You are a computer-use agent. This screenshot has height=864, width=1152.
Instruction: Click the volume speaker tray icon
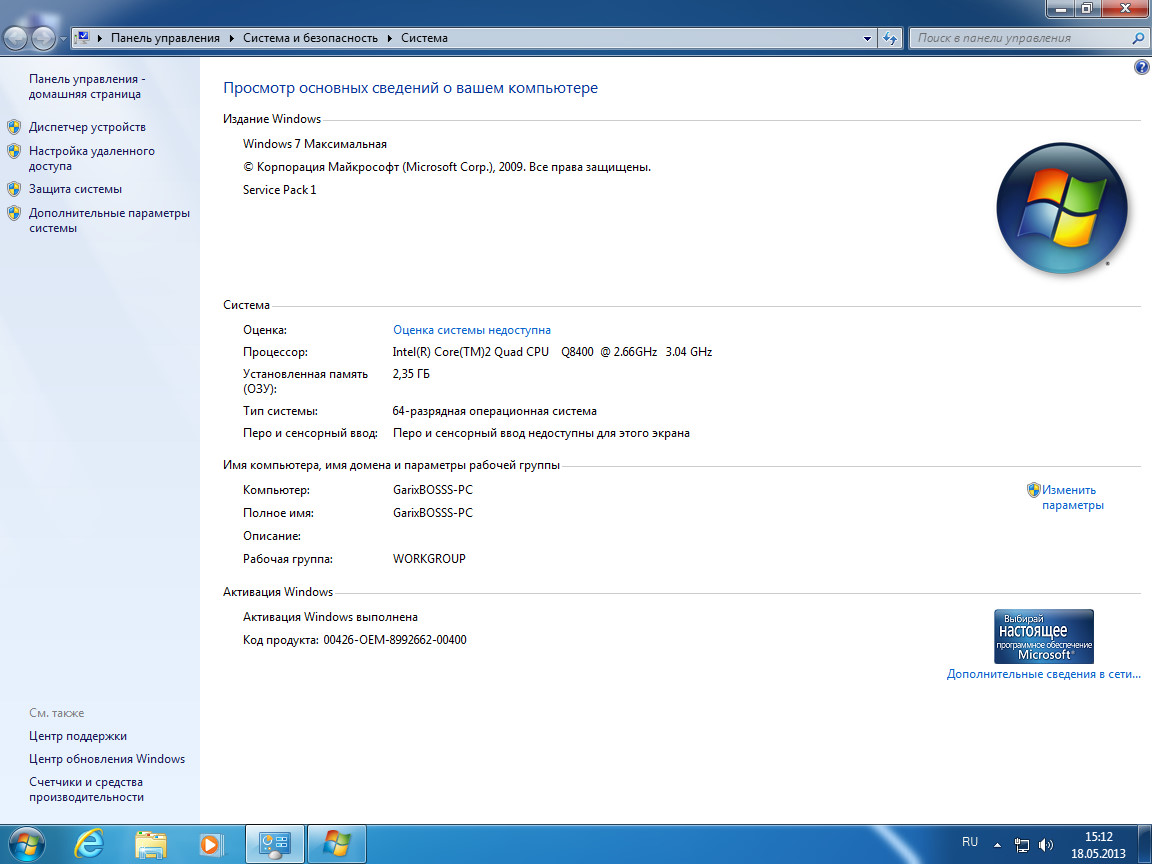[1046, 845]
